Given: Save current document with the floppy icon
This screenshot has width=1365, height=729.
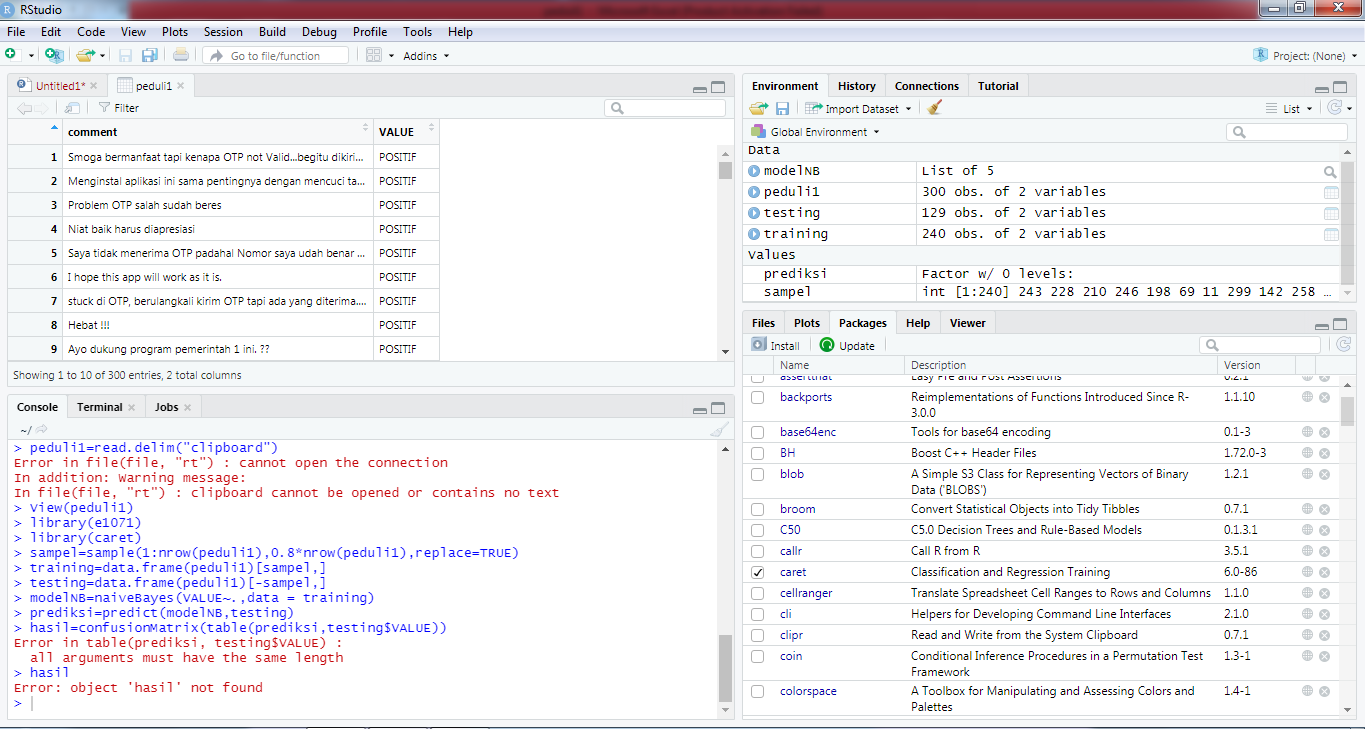Looking at the screenshot, I should (x=126, y=55).
